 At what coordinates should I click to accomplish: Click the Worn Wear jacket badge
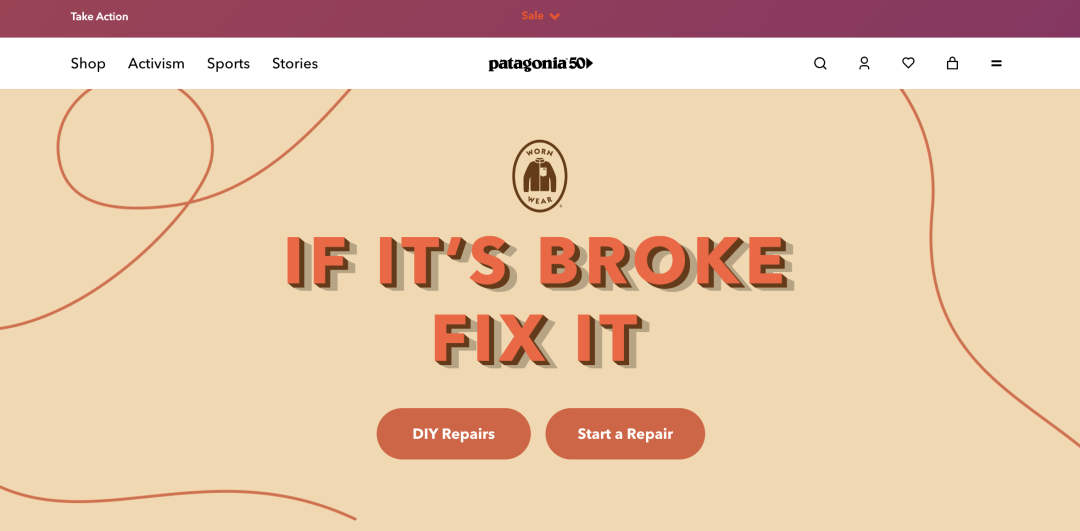click(x=539, y=176)
